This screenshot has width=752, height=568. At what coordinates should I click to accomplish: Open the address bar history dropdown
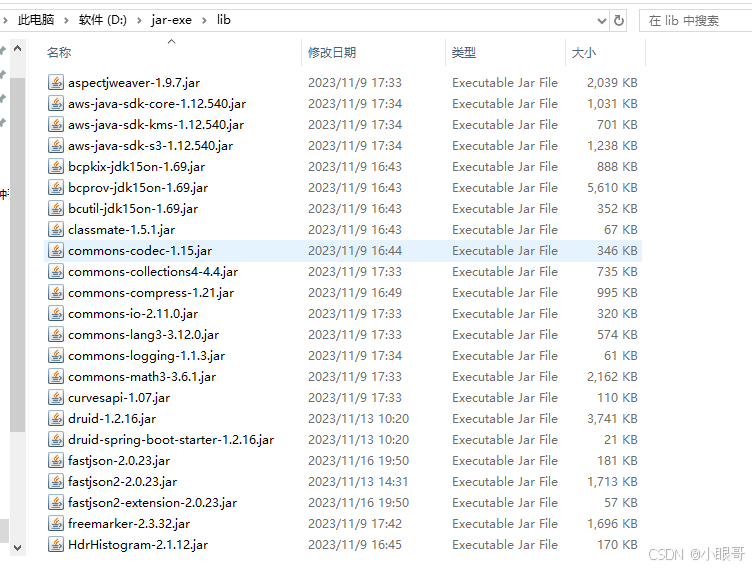tap(601, 21)
